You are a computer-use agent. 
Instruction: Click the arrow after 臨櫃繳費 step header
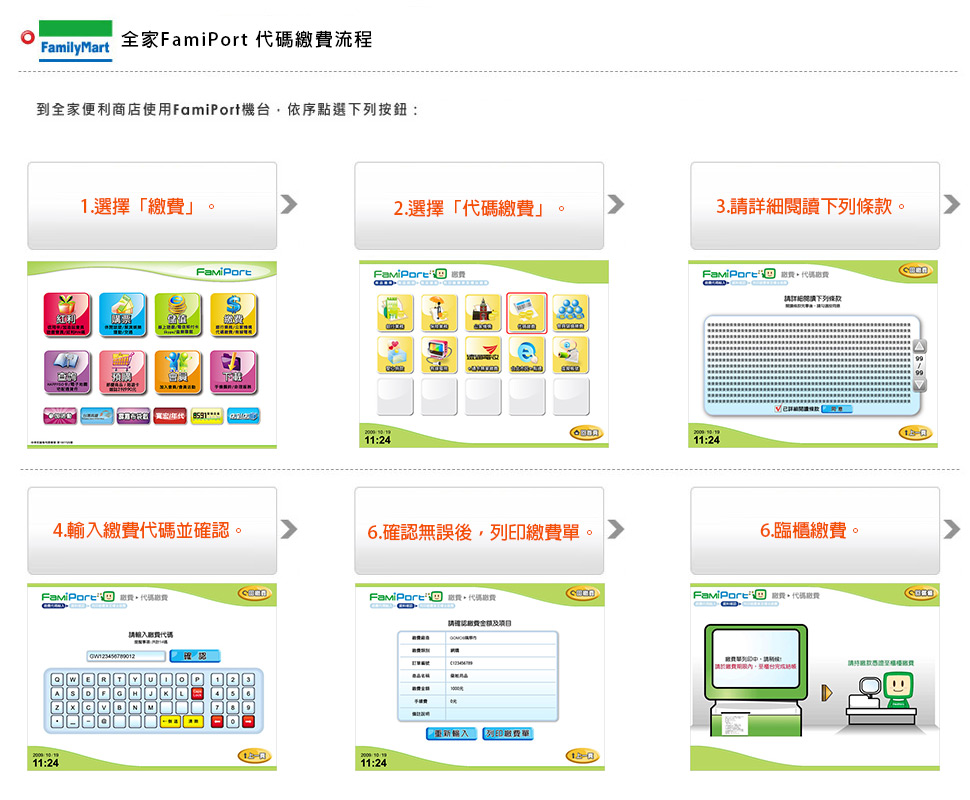[x=951, y=529]
